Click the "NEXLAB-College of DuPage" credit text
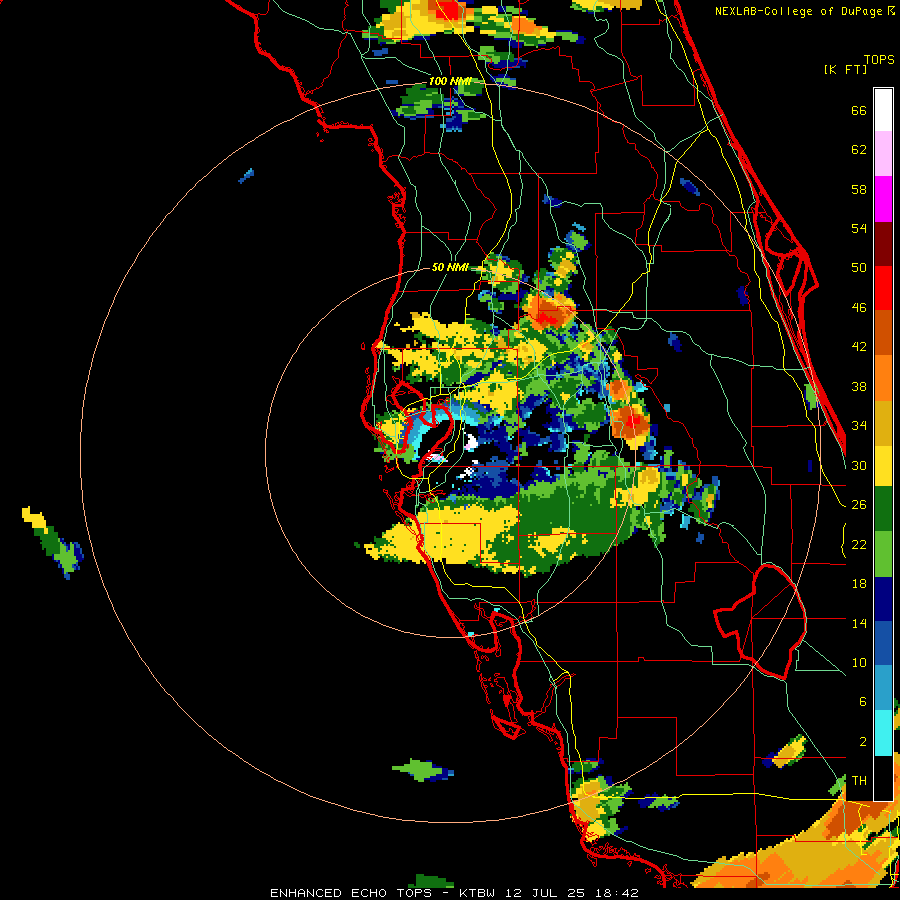The height and width of the screenshot is (900, 900). click(798, 11)
